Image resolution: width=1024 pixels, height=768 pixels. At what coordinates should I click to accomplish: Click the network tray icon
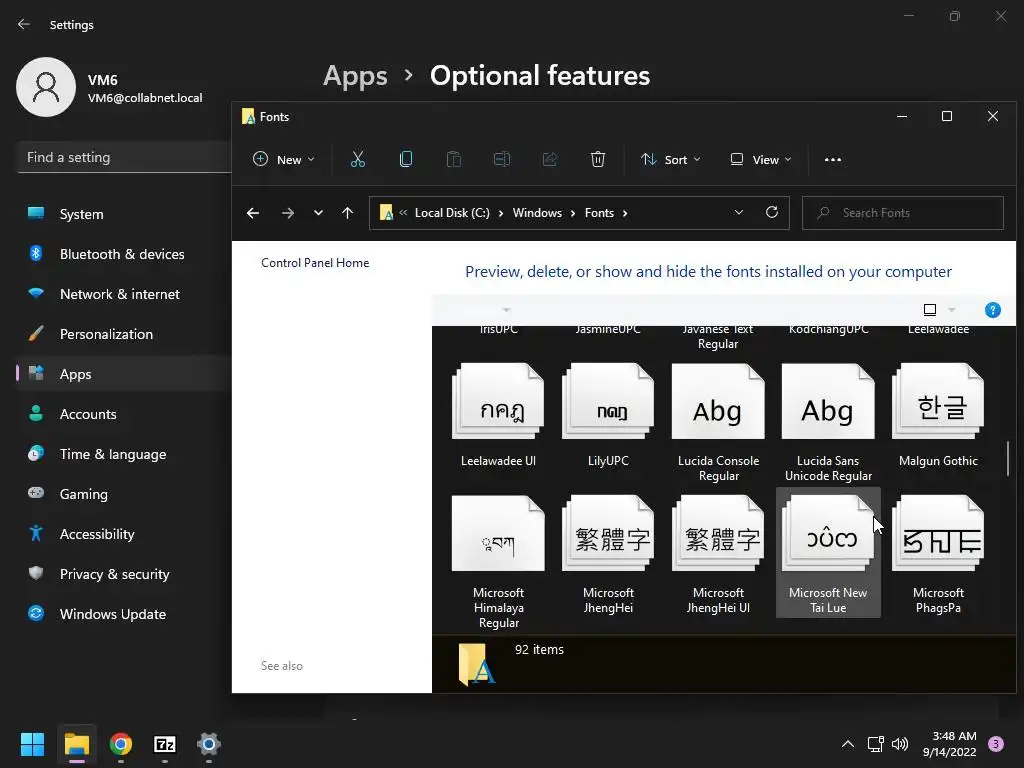point(875,744)
